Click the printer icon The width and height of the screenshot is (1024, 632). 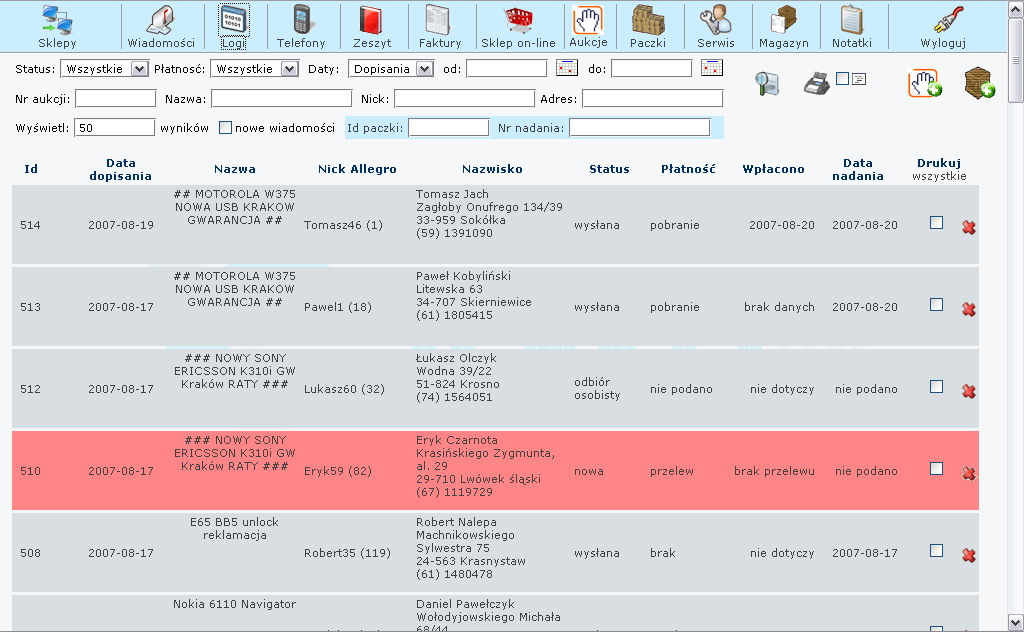pos(816,84)
